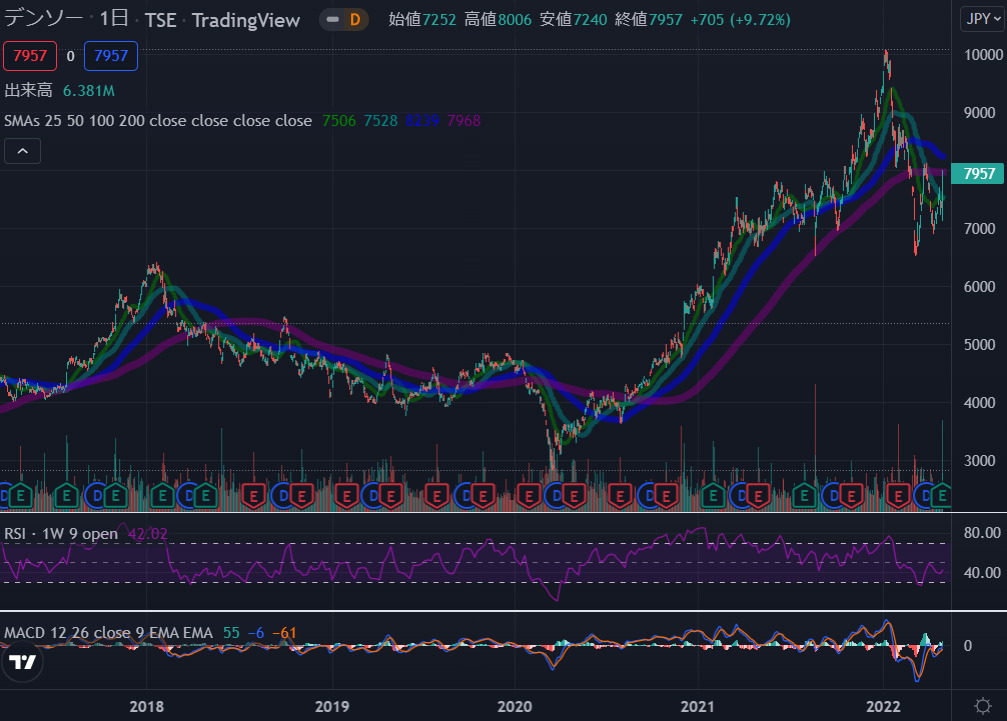Click the rightmost green E earnings marker
Image resolution: width=1007 pixels, height=721 pixels.
(x=941, y=496)
